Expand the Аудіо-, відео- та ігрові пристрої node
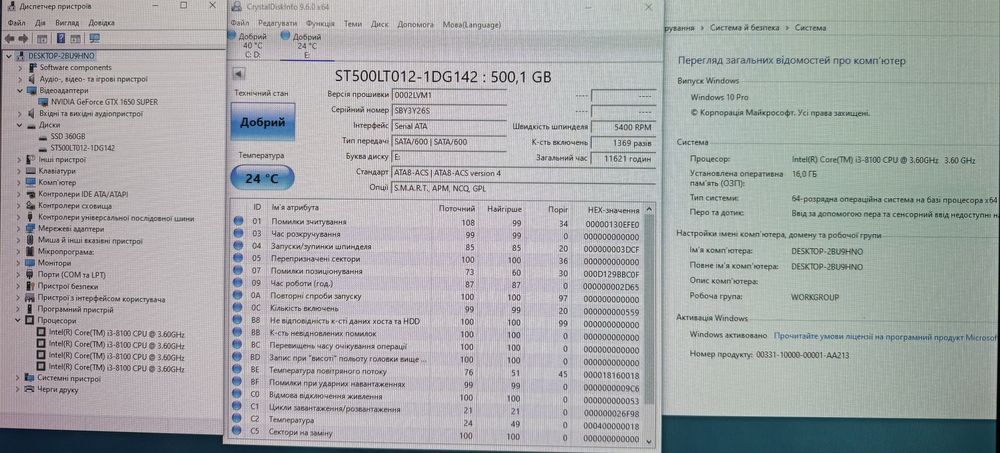The image size is (1000, 453). tap(21, 79)
